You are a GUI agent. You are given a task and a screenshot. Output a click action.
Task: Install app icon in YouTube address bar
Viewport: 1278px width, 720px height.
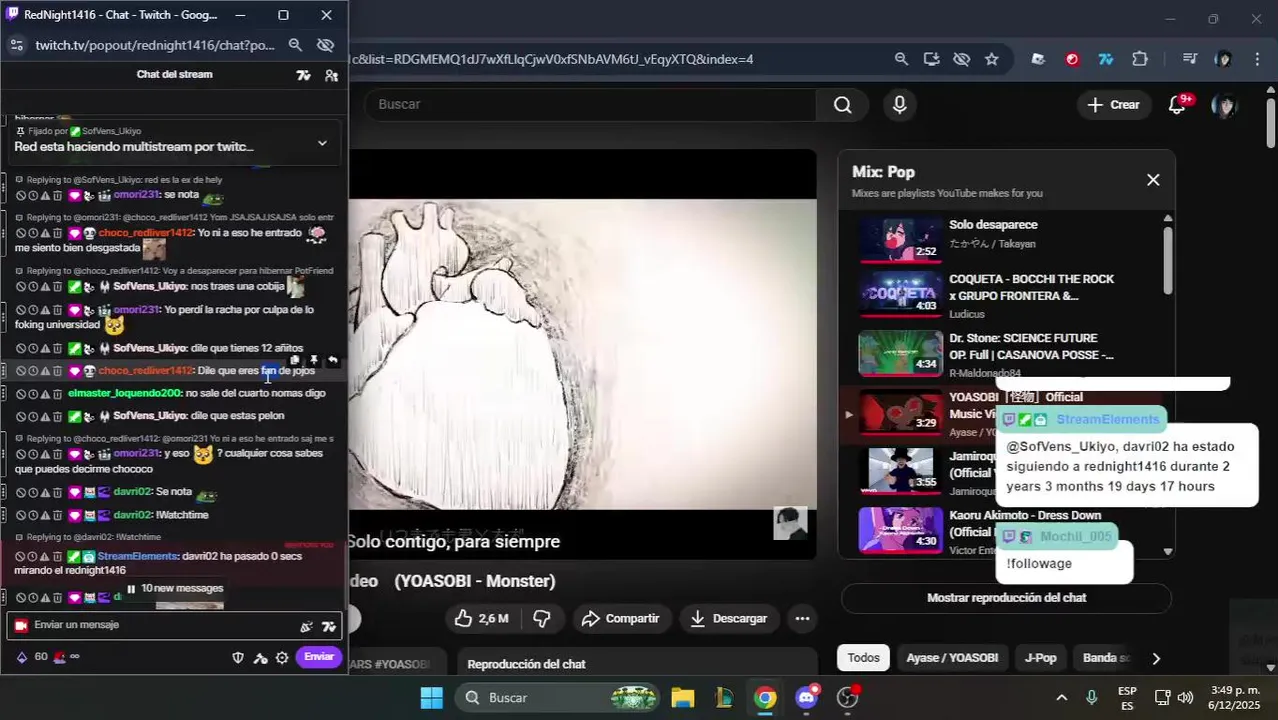[x=931, y=60]
